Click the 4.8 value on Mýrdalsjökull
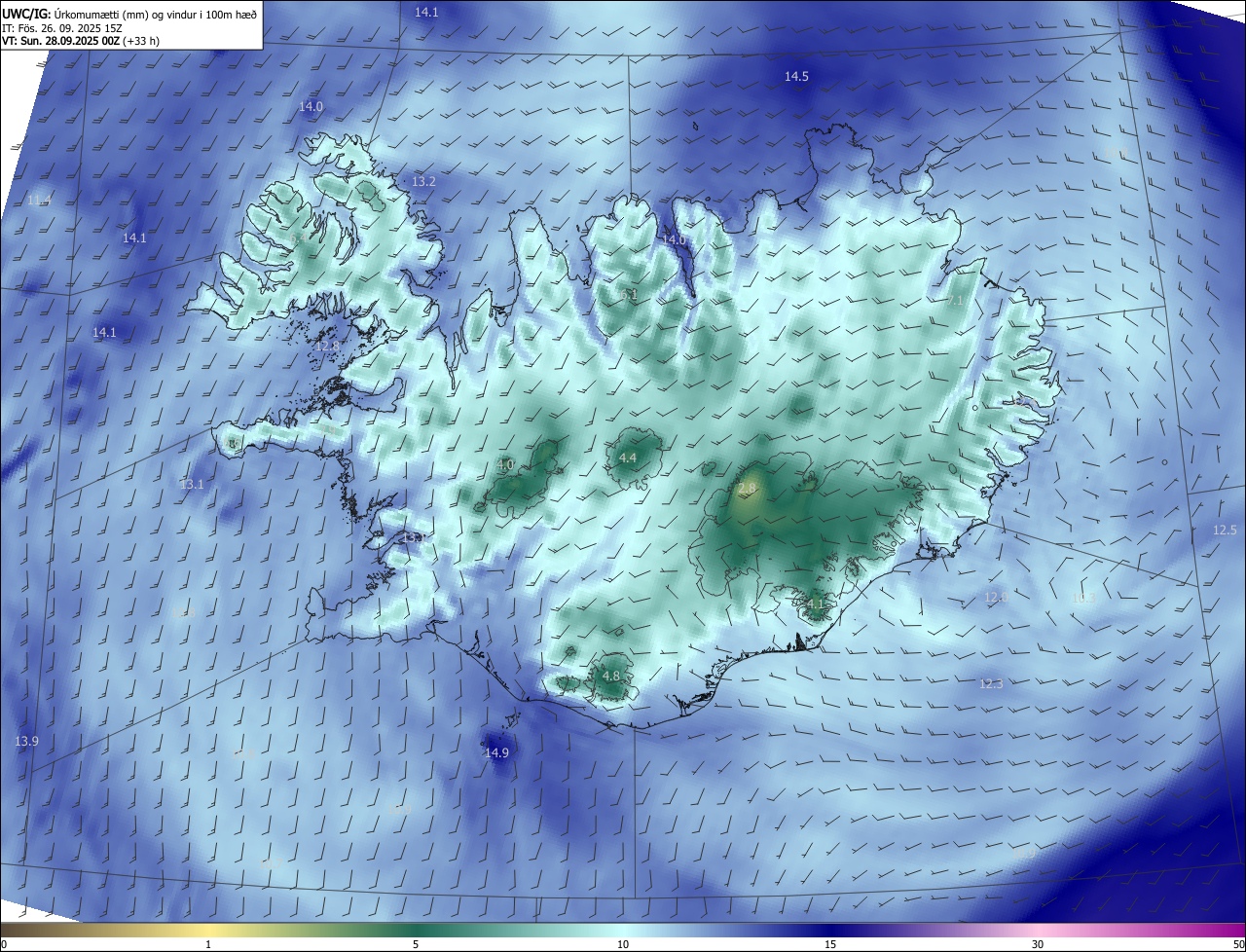Screen dimensions: 1246x952 pyautogui.click(x=611, y=676)
